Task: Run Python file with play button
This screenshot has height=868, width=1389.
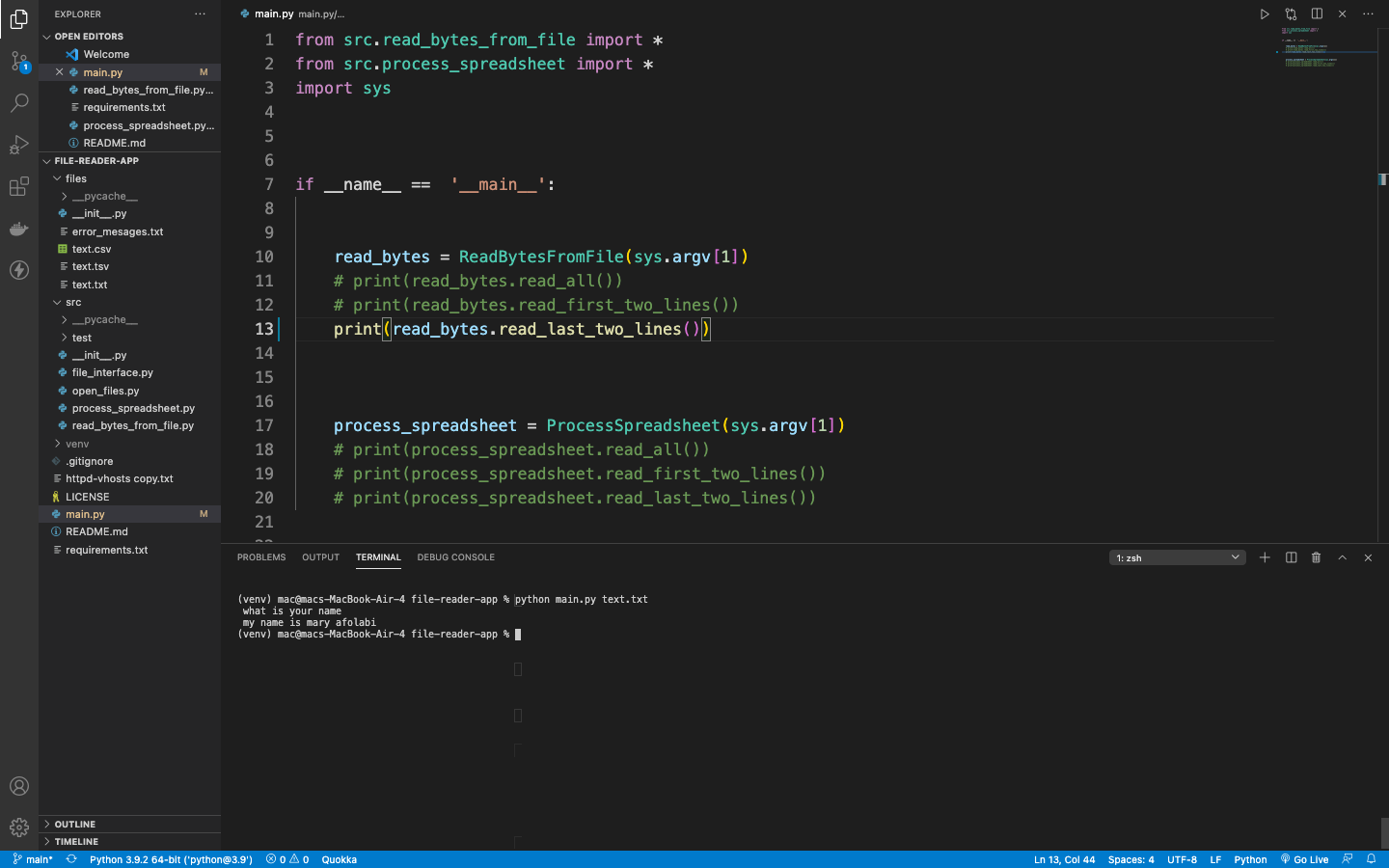Action: [1265, 14]
